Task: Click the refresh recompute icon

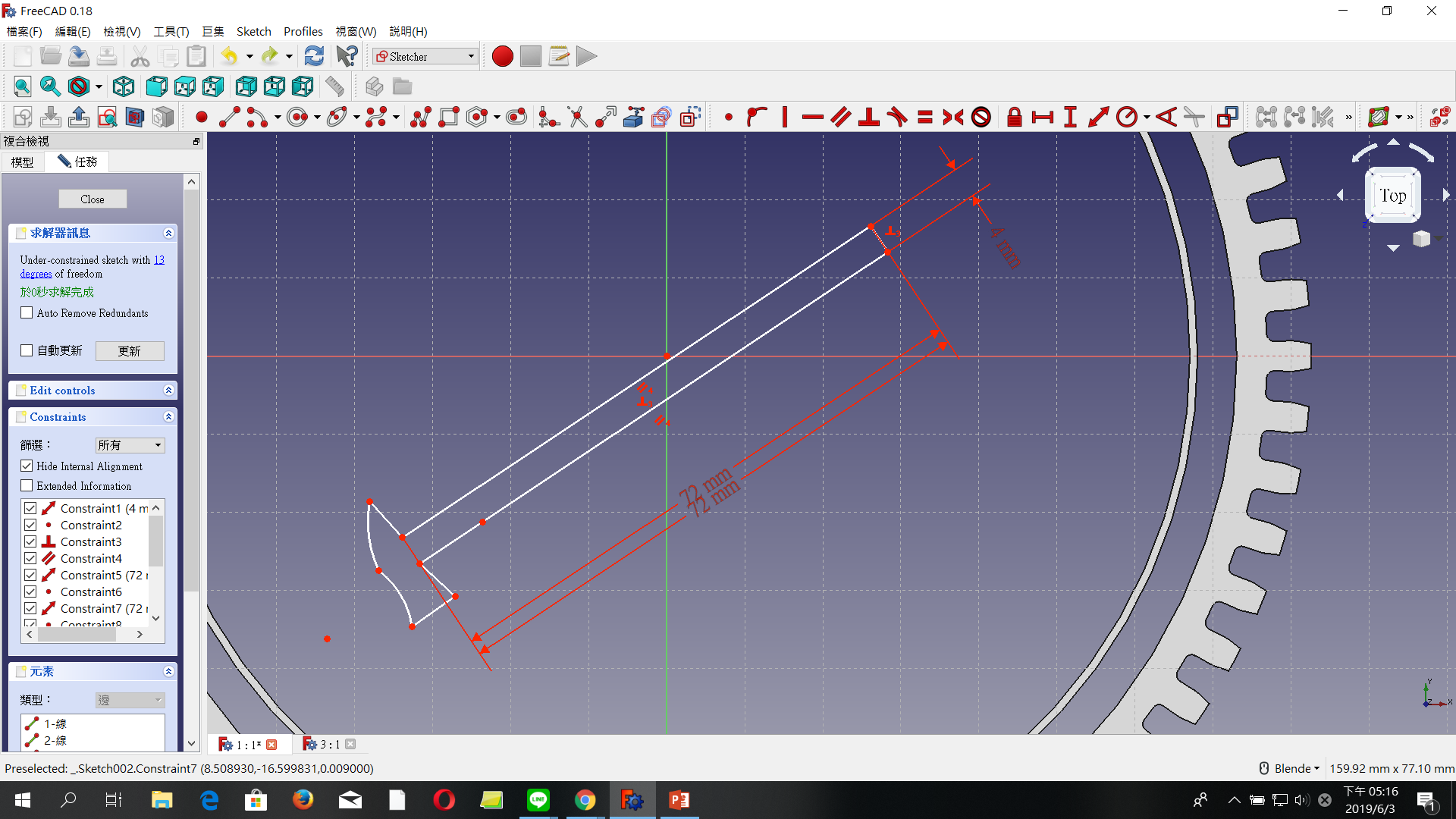Action: tap(314, 56)
